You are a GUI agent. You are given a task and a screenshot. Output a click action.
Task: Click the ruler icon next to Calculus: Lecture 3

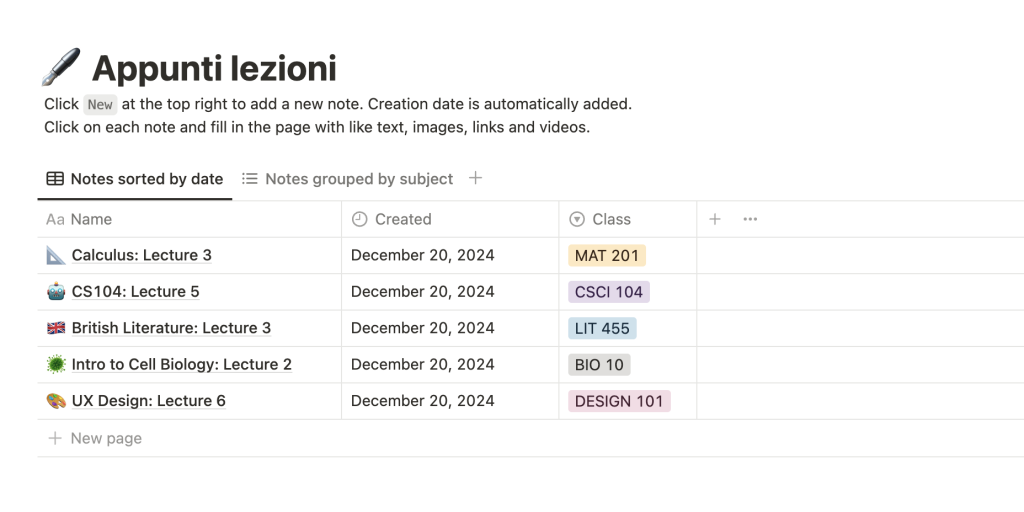tap(56, 255)
